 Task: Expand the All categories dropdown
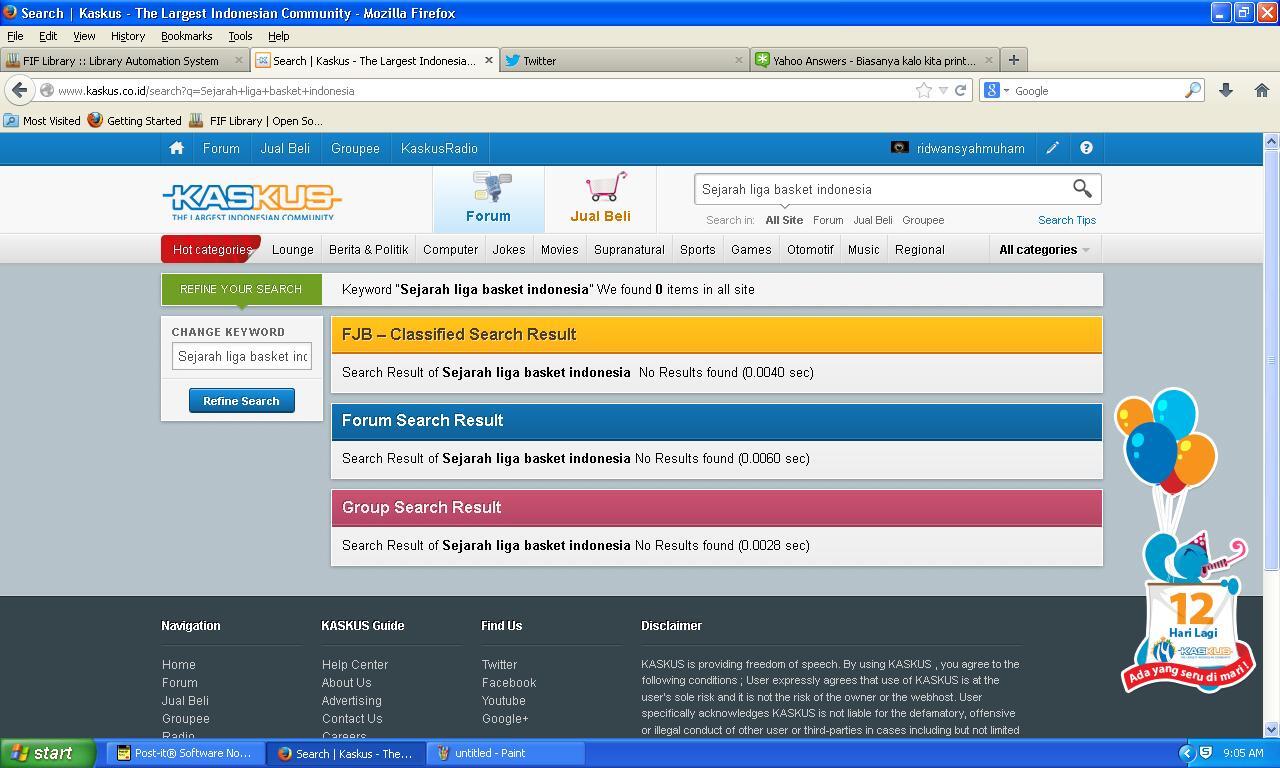tap(1044, 249)
